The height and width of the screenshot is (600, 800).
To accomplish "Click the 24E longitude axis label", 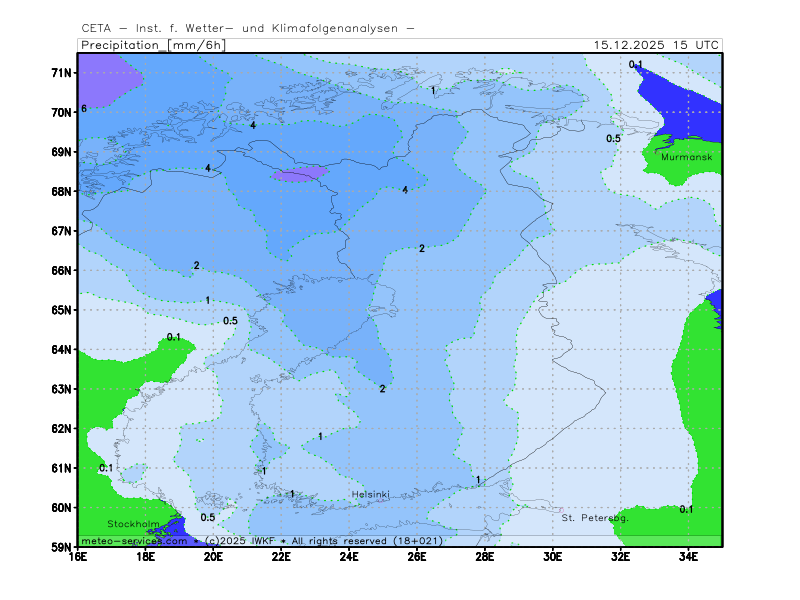I will pyautogui.click(x=349, y=556).
